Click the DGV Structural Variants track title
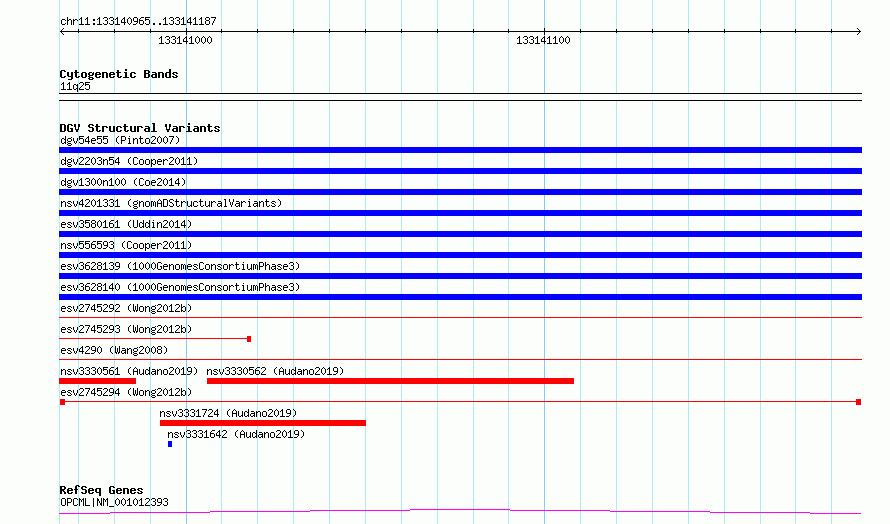 click(x=140, y=128)
